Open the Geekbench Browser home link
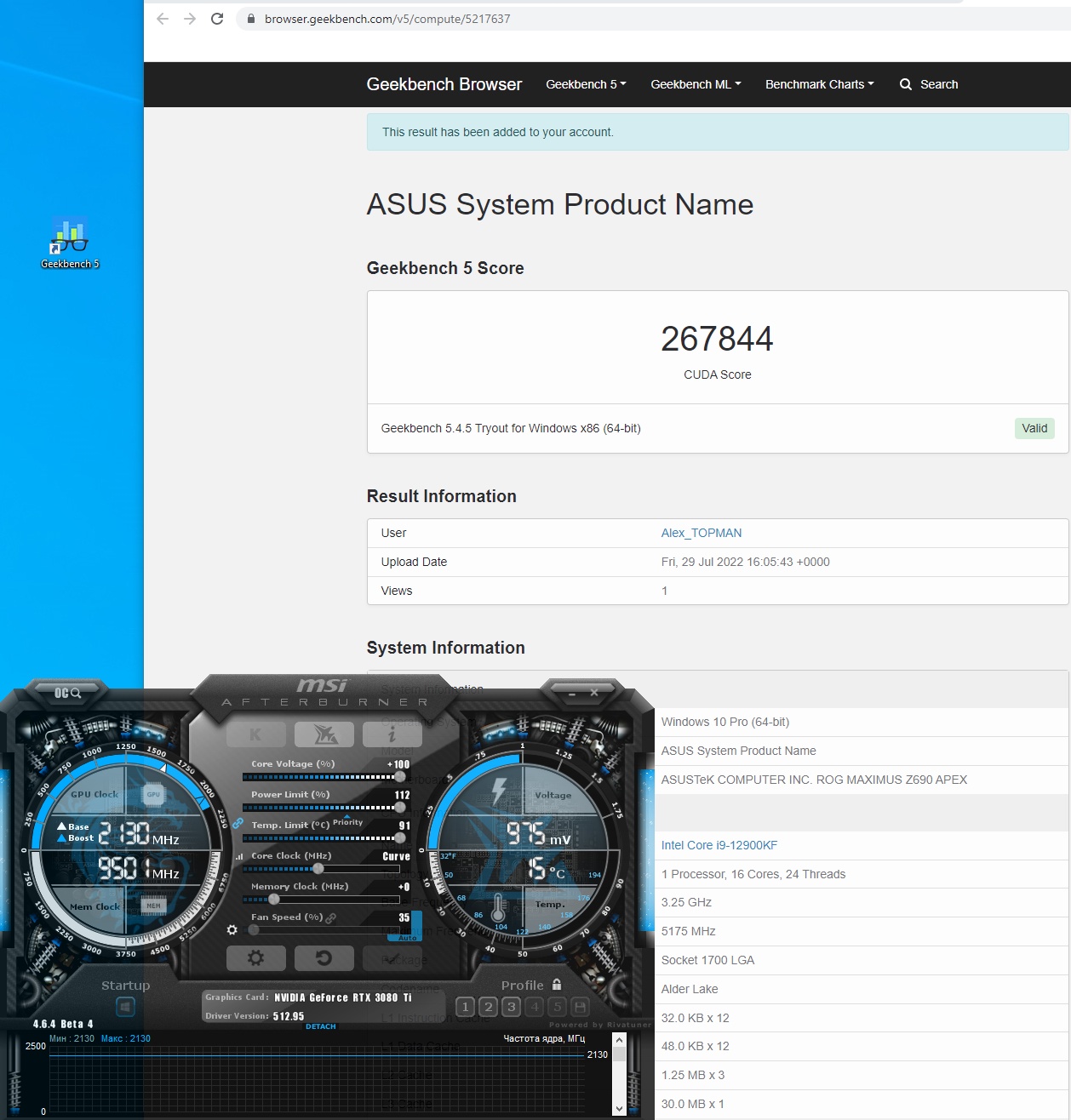The image size is (1071, 1120). coord(444,84)
